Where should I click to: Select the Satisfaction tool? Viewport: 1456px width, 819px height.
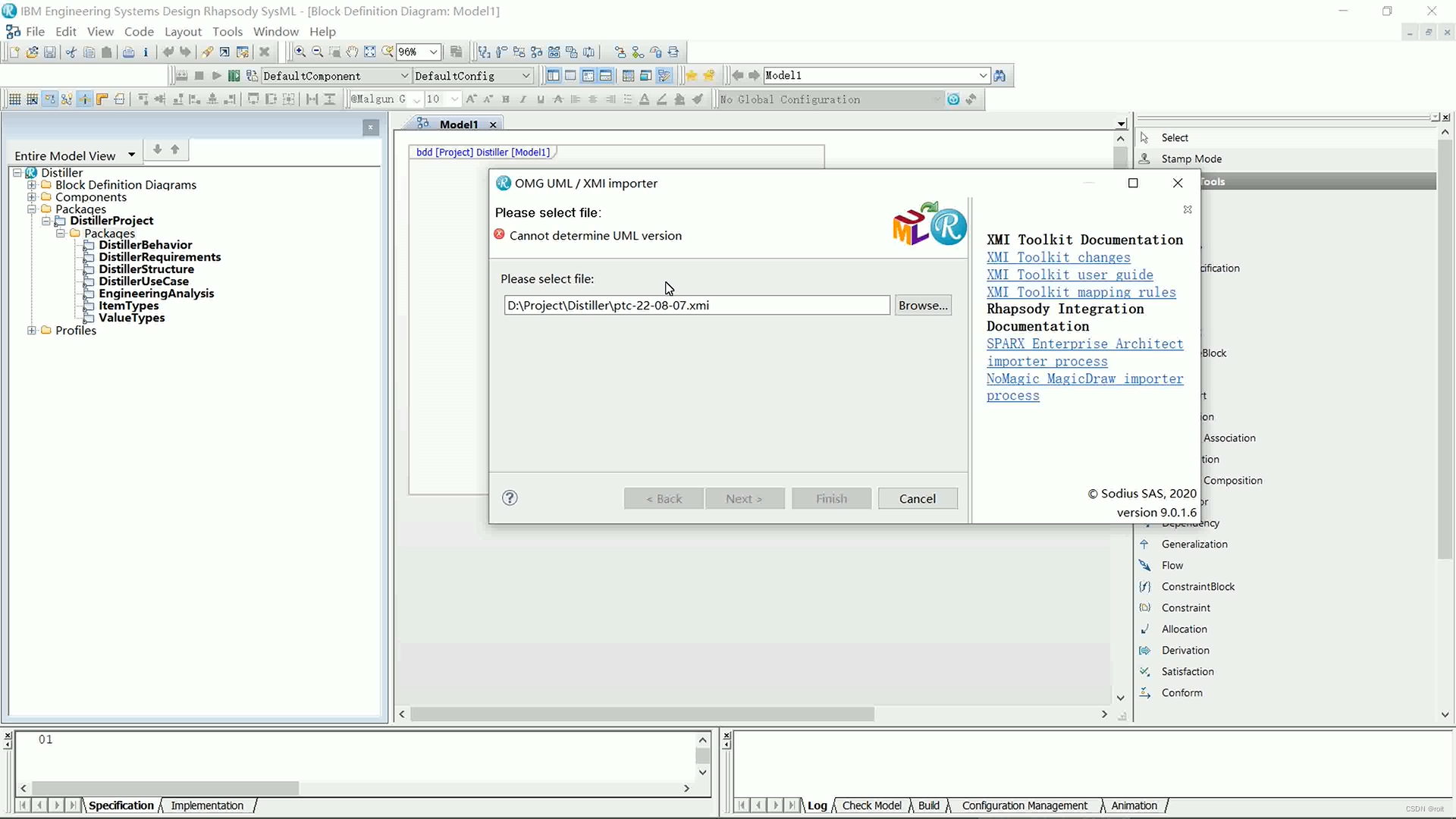[1188, 671]
